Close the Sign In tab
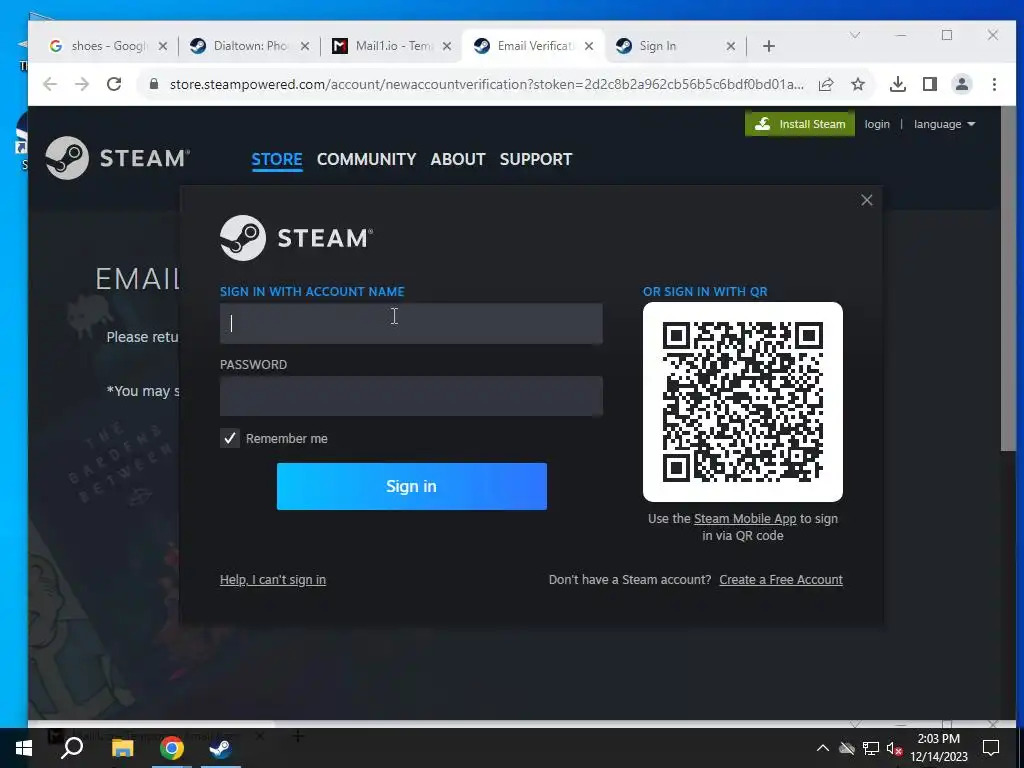 (731, 46)
